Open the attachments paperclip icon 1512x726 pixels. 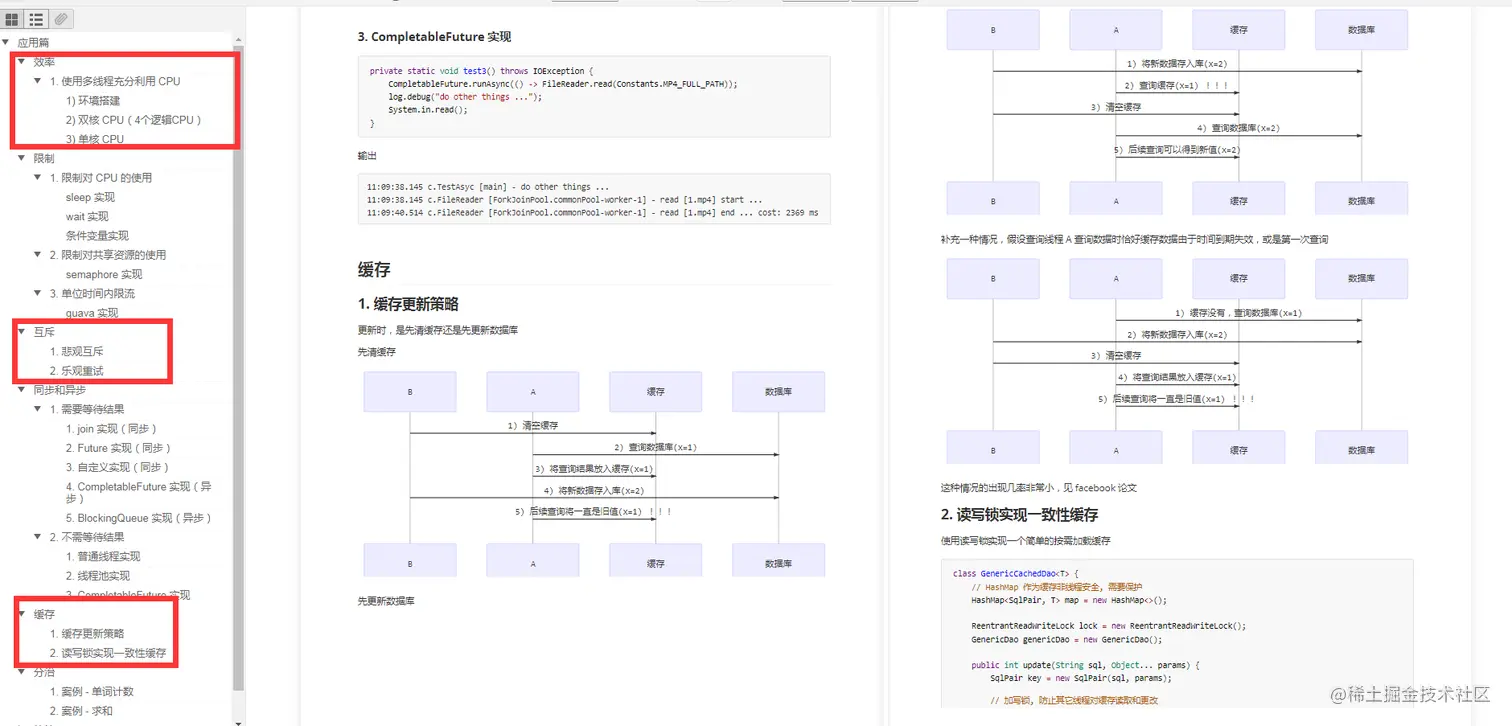click(62, 18)
